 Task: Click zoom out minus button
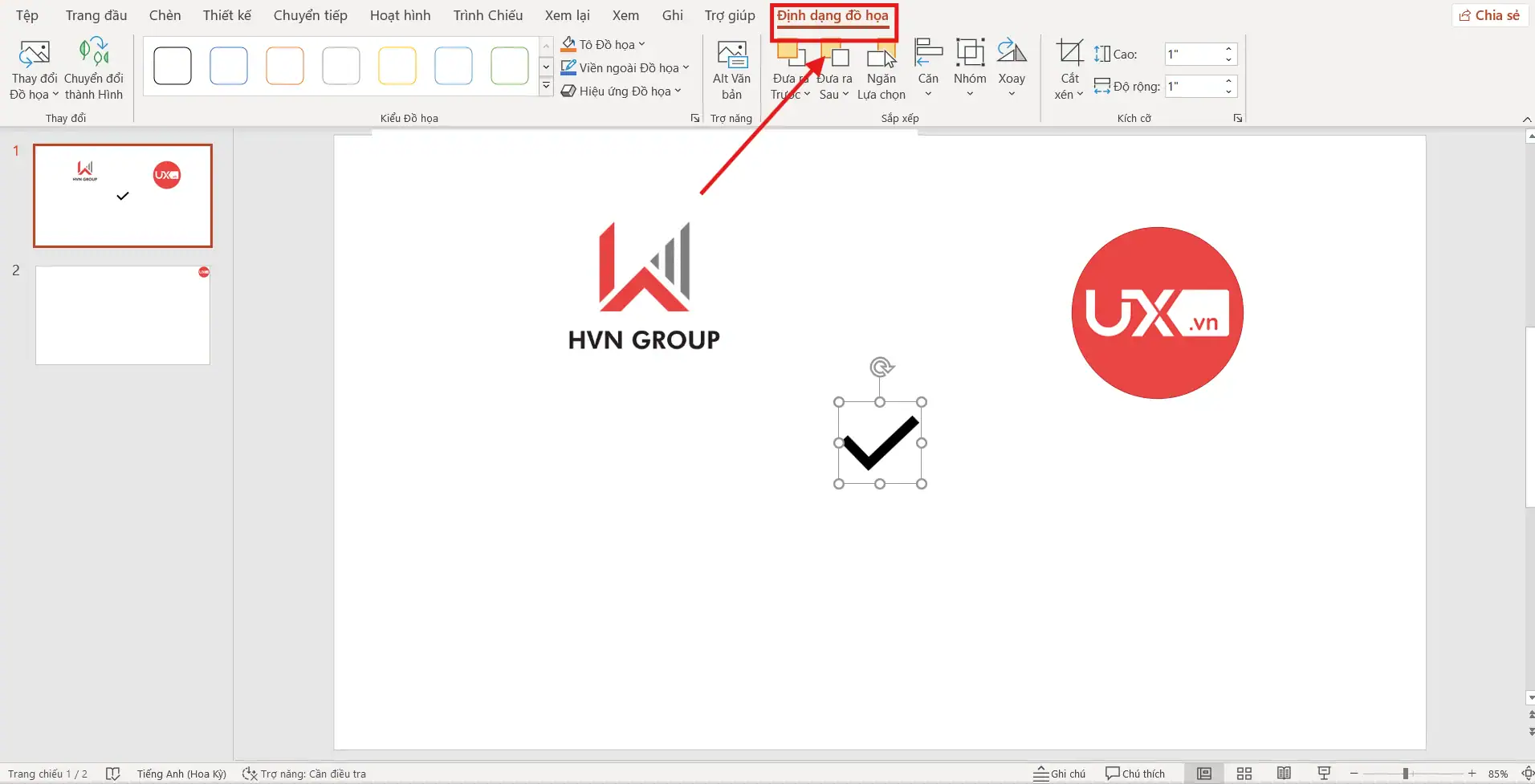click(x=1354, y=774)
